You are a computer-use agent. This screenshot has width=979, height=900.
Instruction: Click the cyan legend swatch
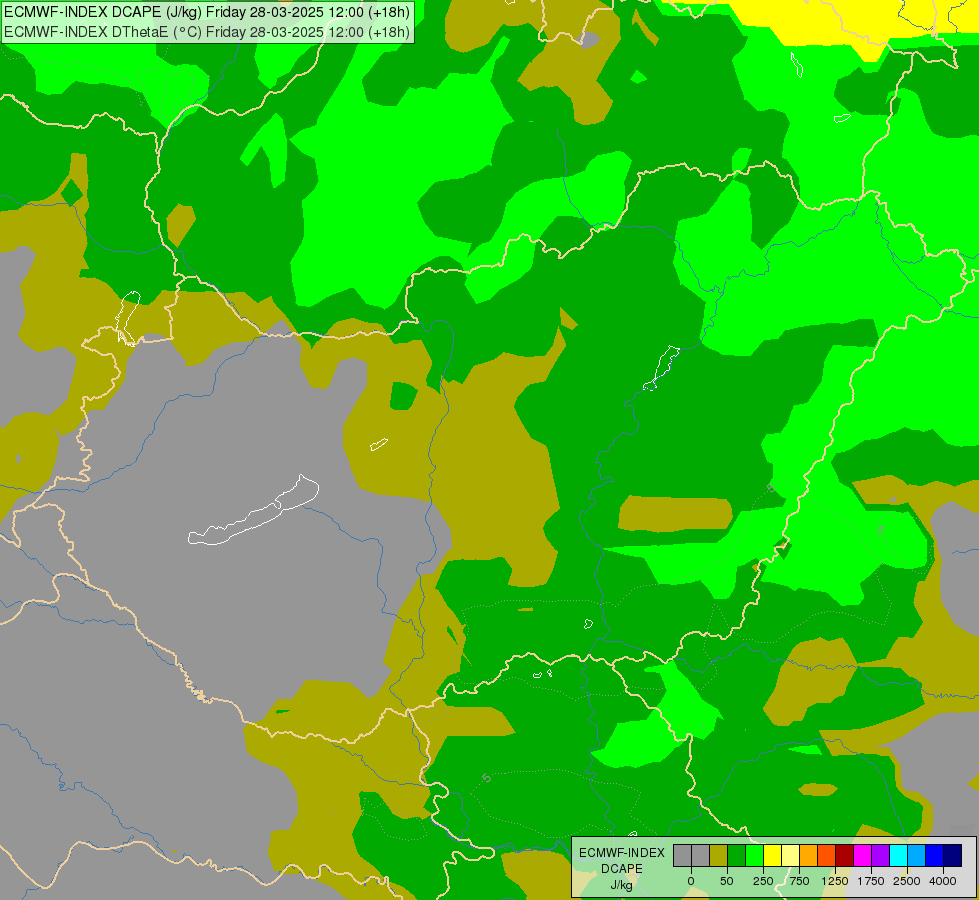898,855
